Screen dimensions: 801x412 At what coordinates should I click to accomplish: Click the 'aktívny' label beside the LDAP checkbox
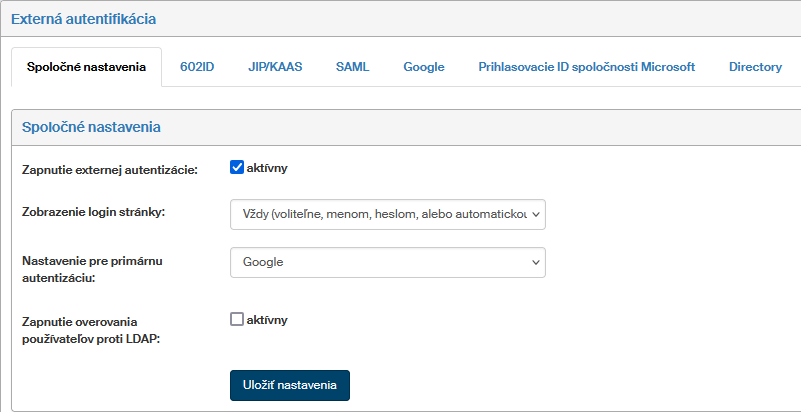267,319
